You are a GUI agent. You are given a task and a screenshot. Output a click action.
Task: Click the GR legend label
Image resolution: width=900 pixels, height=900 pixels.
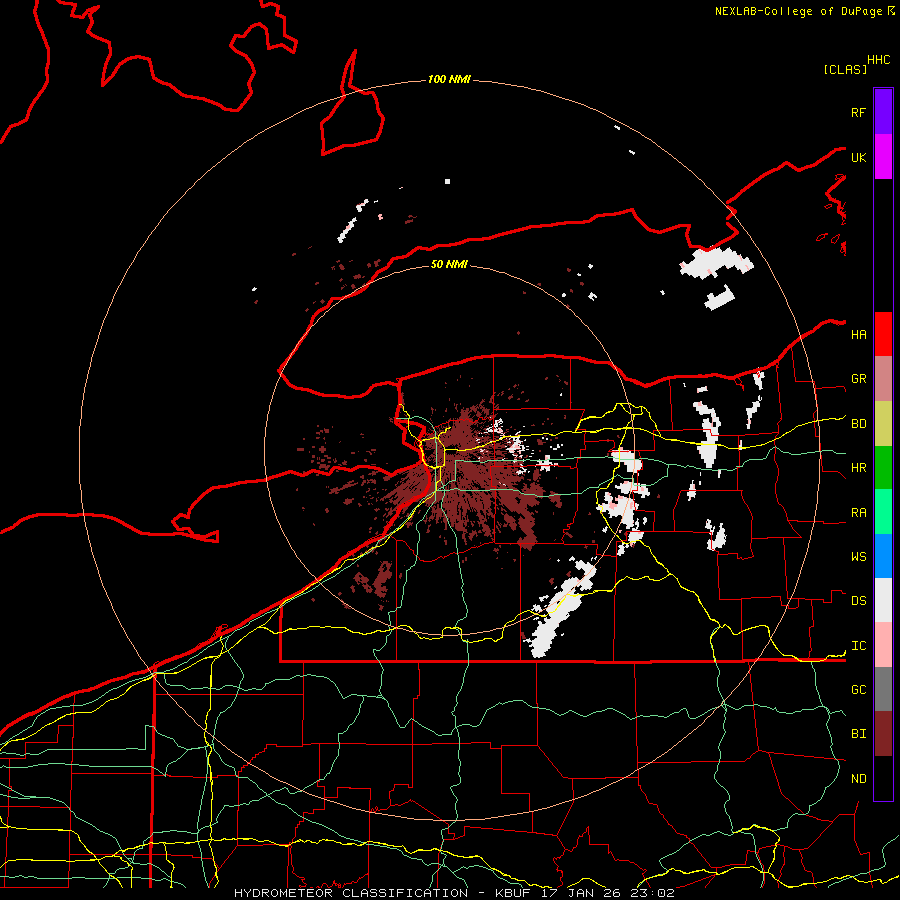click(x=858, y=379)
